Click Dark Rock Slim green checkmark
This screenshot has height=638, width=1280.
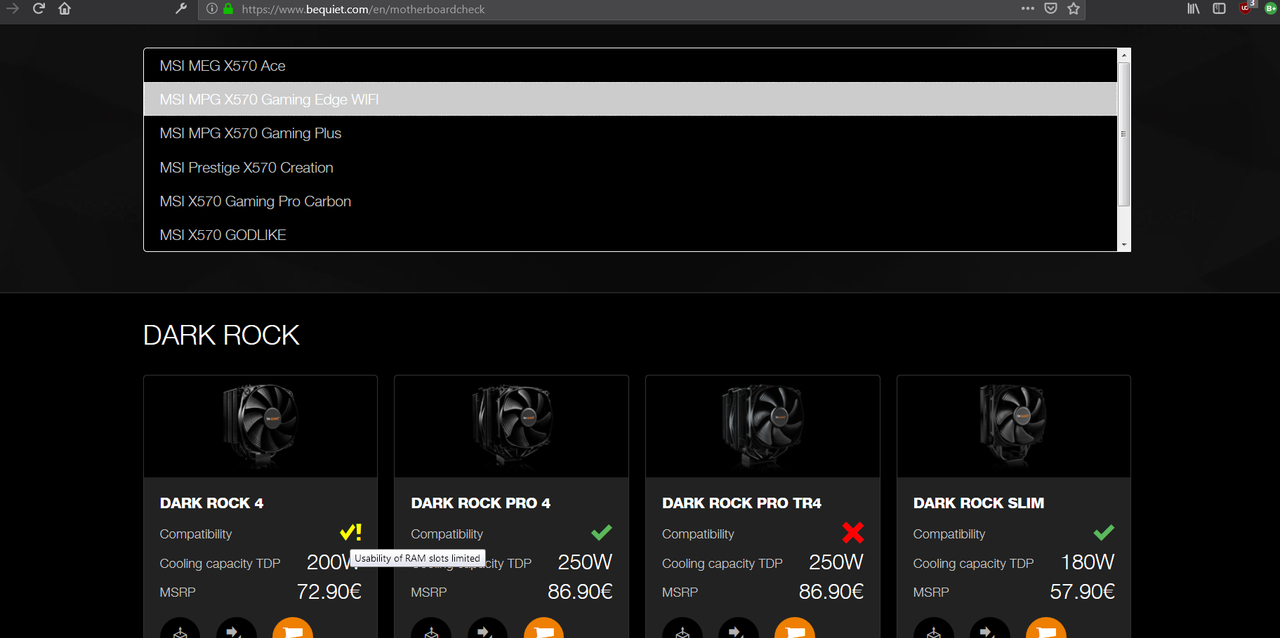click(x=1103, y=532)
